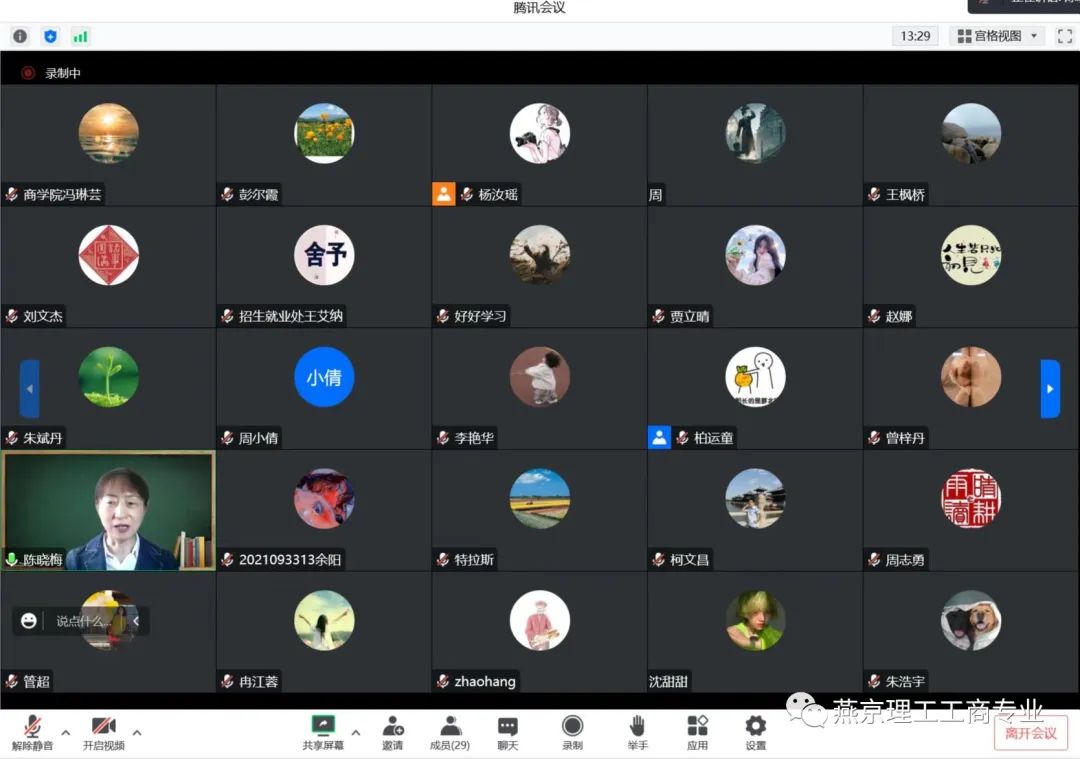Open the Invite (邀请) icon
This screenshot has width=1080, height=759.
392,732
